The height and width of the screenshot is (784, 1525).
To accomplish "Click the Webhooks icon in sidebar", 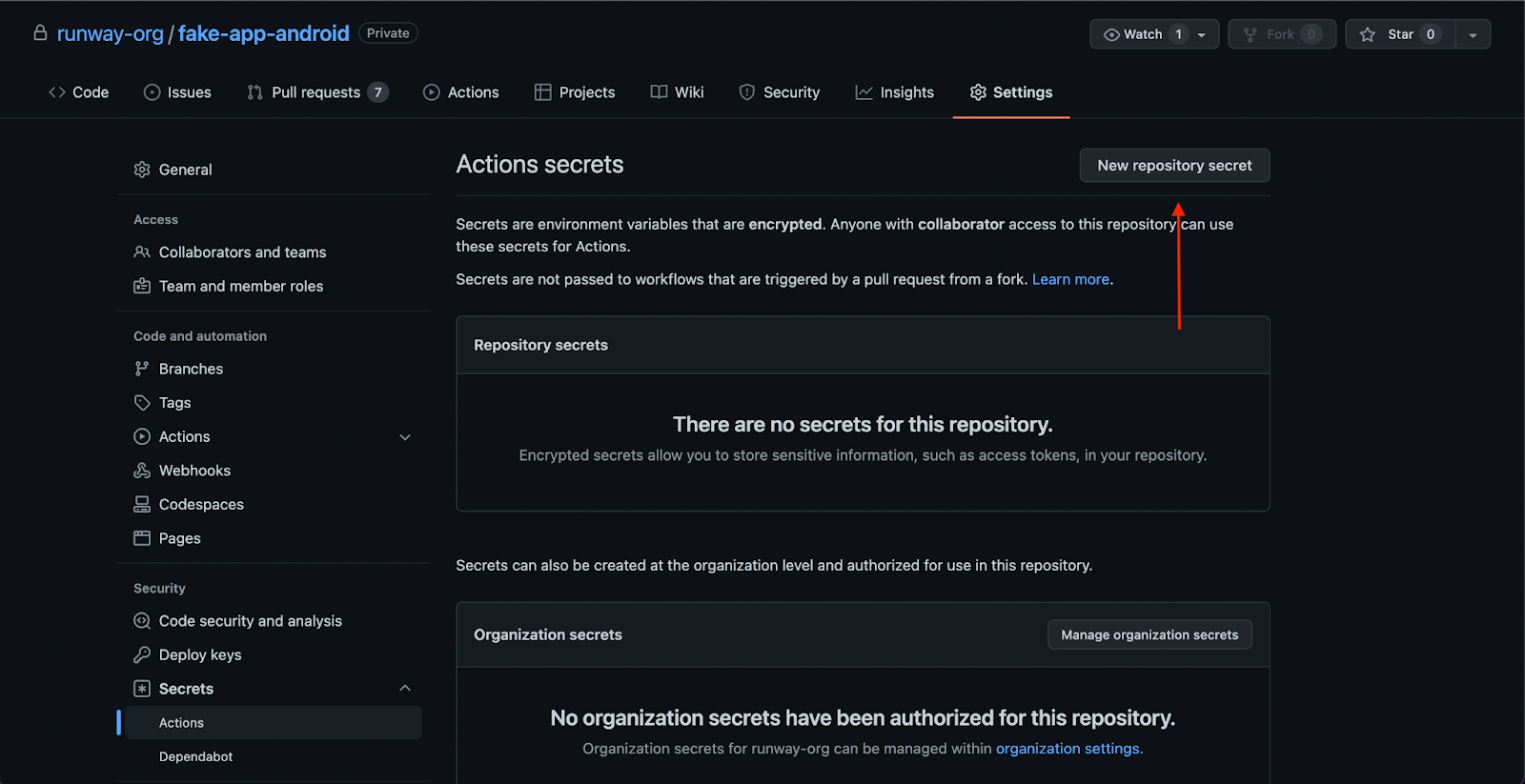I will [x=142, y=471].
